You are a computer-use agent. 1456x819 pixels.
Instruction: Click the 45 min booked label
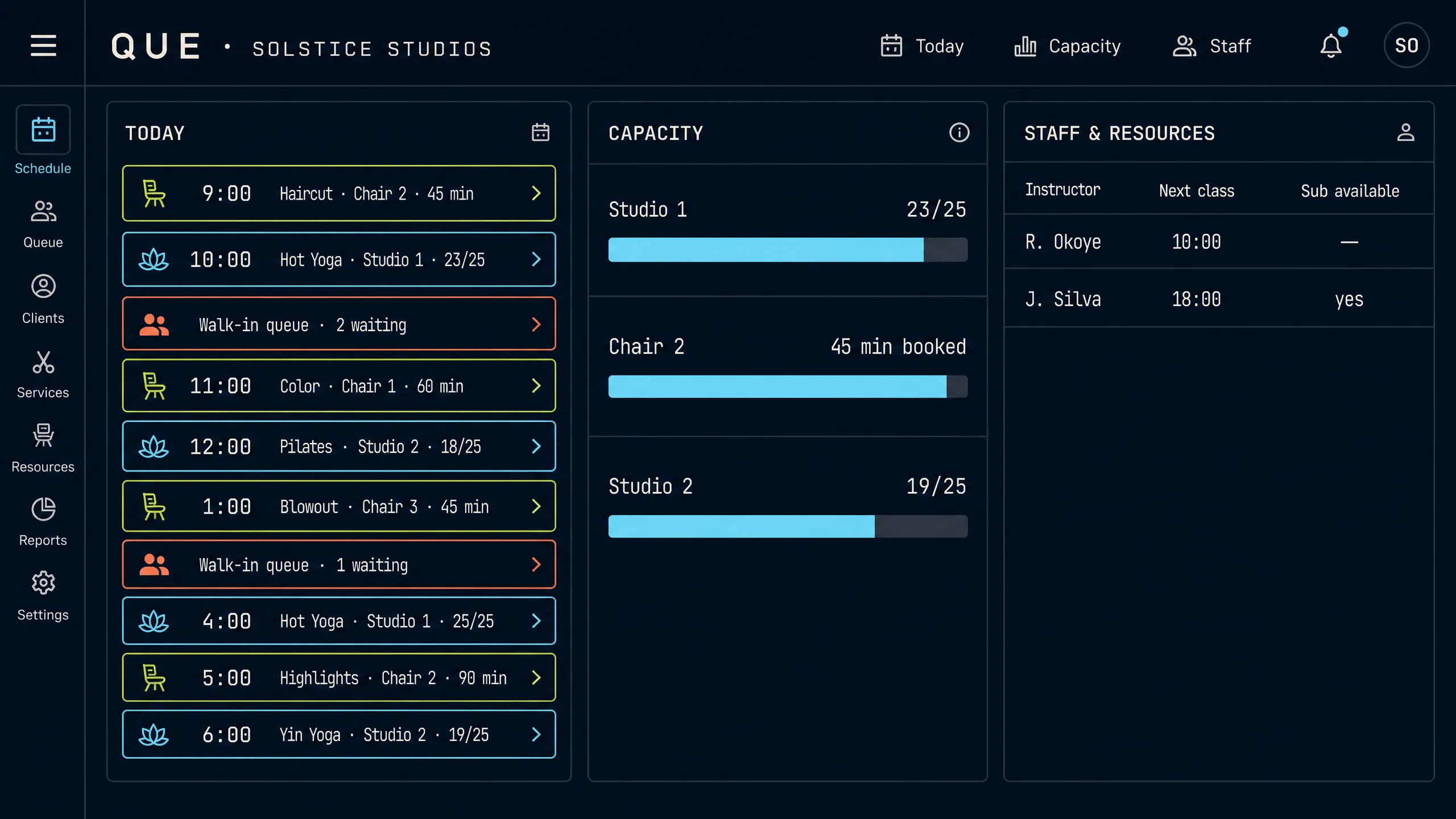click(898, 347)
